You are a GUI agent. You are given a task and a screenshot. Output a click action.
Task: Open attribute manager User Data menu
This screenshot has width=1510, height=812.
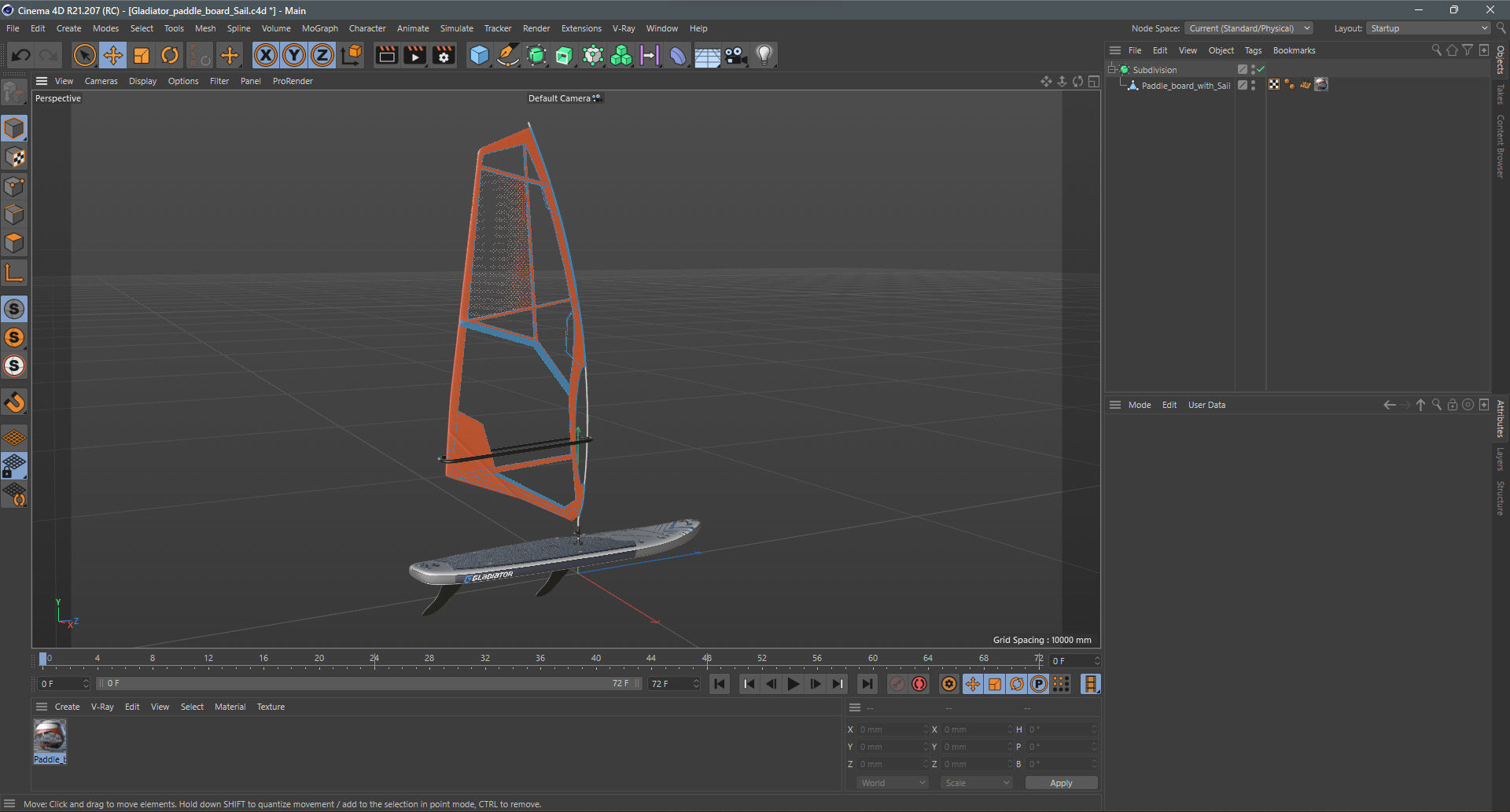pyautogui.click(x=1206, y=405)
